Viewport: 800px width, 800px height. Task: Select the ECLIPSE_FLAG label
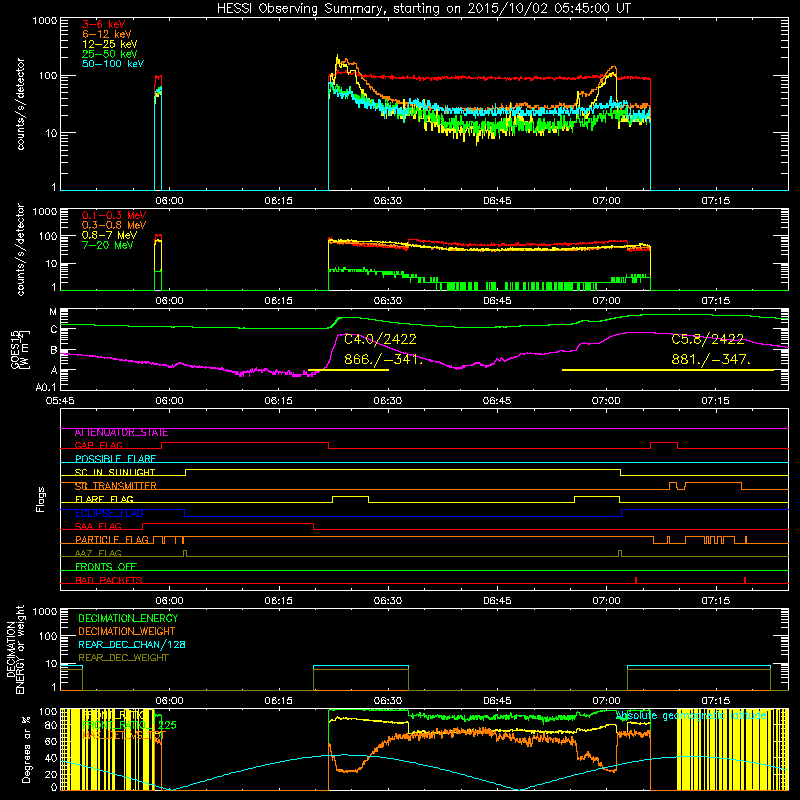click(x=109, y=513)
